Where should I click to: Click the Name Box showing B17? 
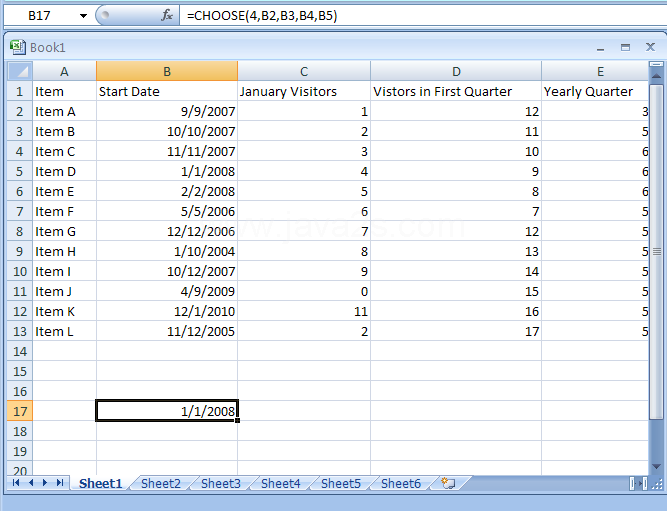pyautogui.click(x=39, y=16)
